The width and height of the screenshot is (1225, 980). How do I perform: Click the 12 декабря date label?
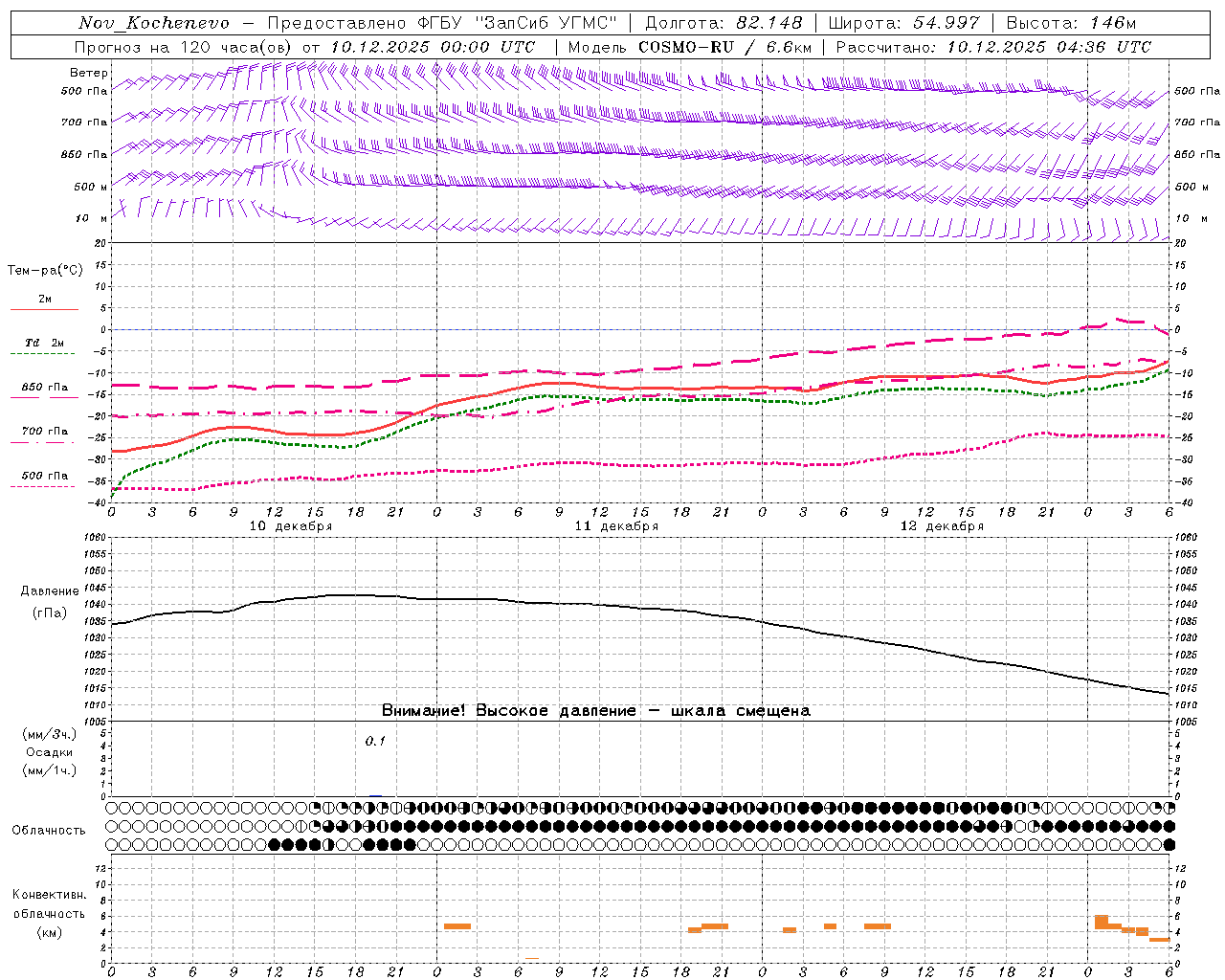pos(942,526)
